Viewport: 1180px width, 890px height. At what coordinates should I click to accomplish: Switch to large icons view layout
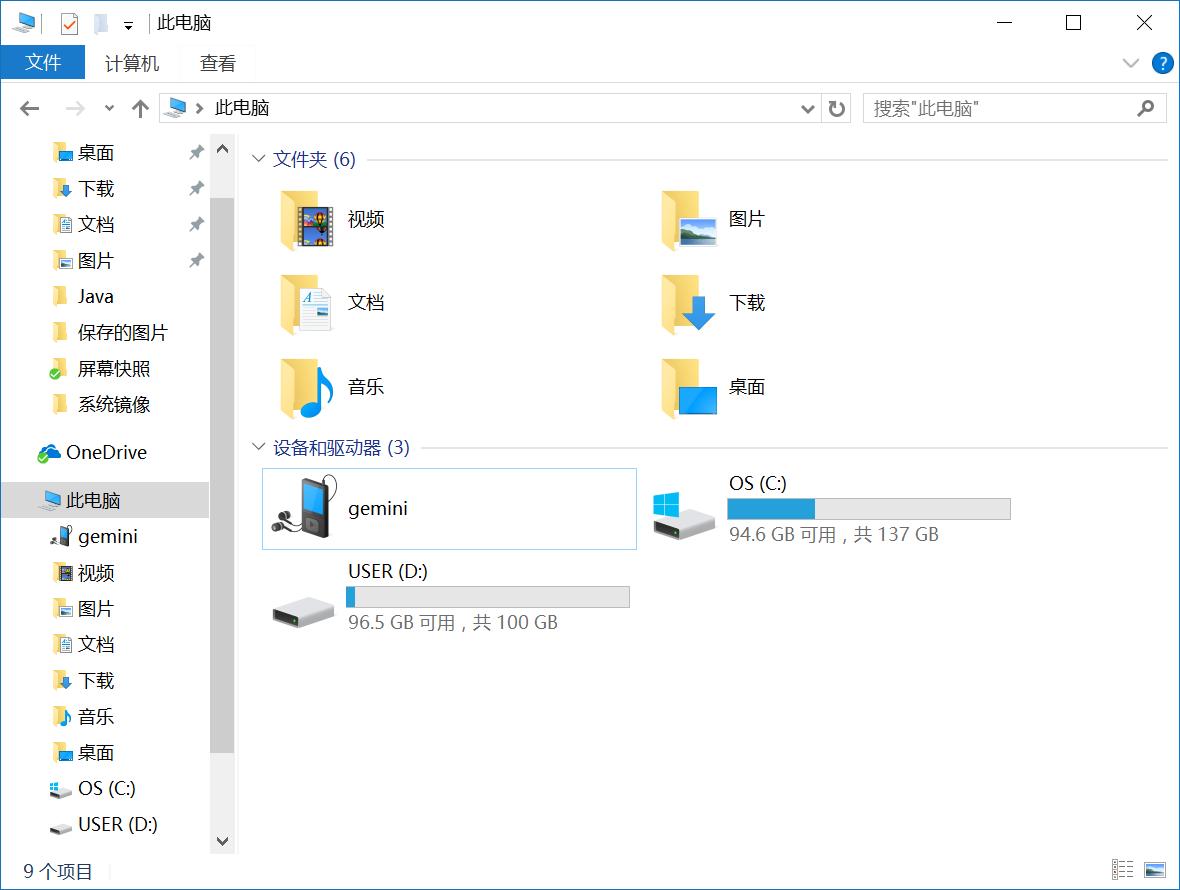point(1155,870)
